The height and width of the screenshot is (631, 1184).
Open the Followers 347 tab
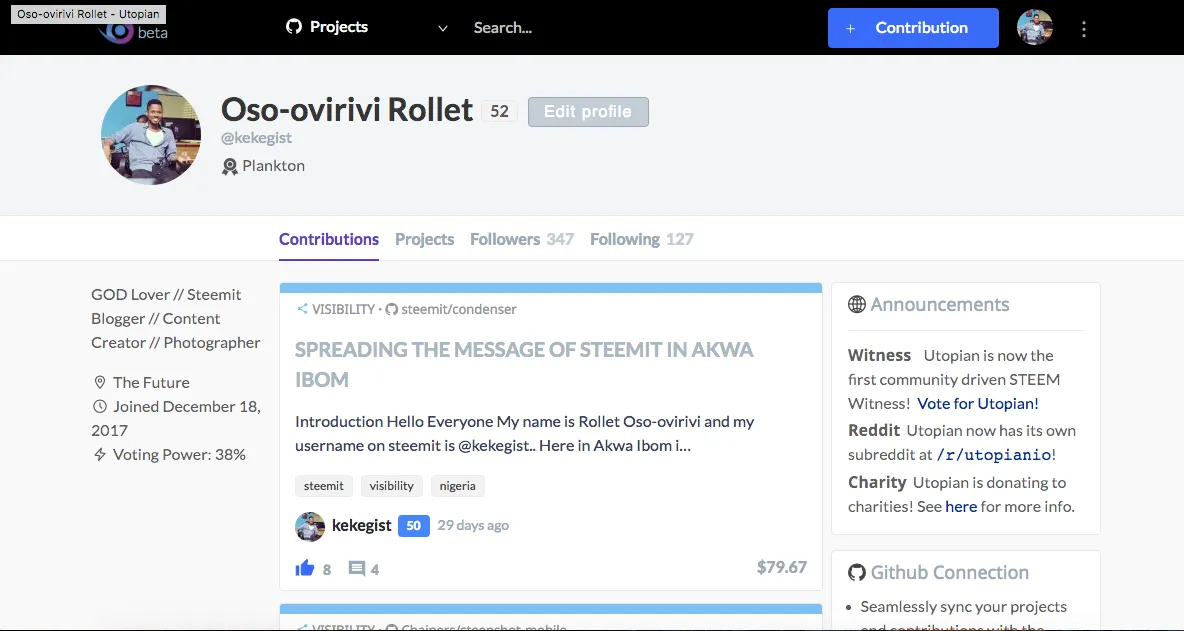(522, 239)
